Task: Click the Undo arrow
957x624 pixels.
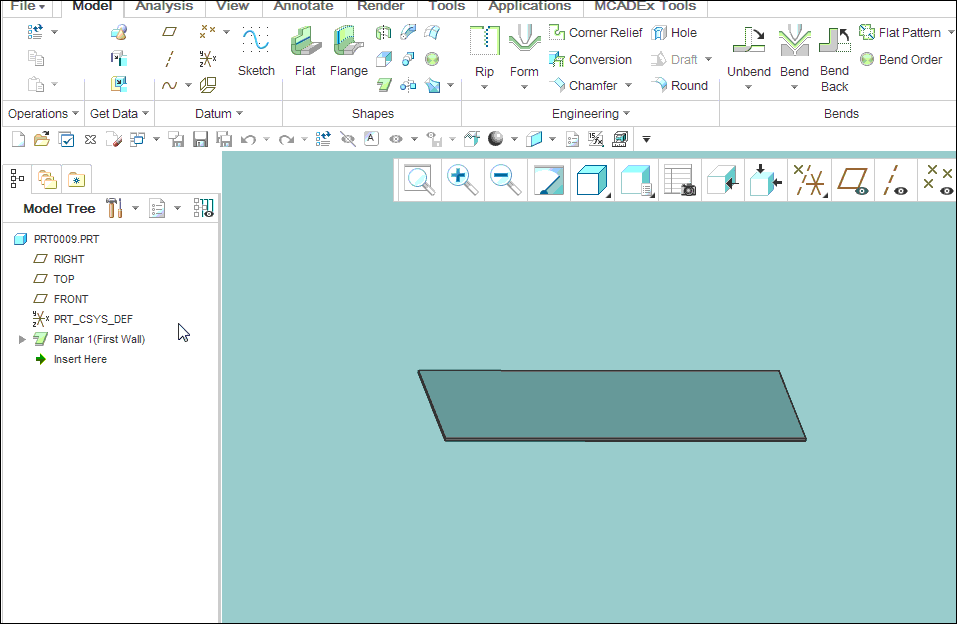Action: (248, 139)
